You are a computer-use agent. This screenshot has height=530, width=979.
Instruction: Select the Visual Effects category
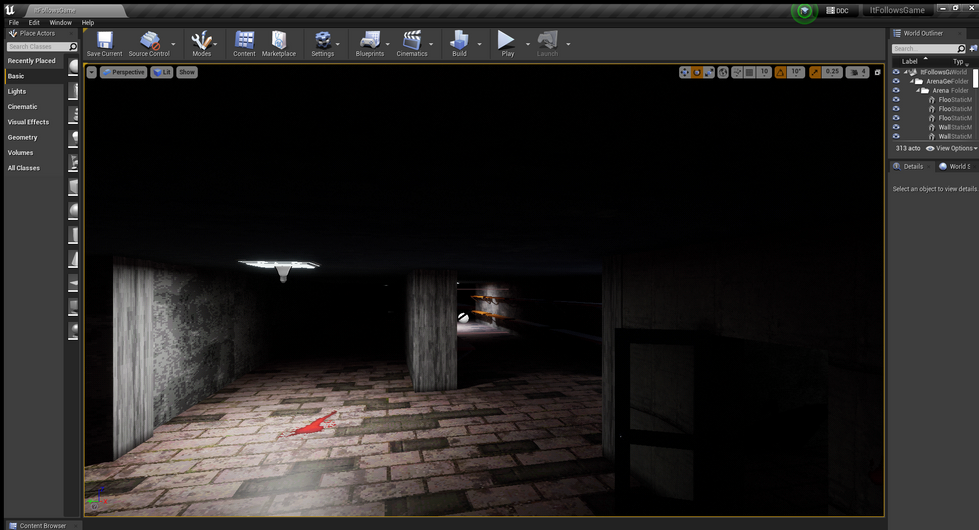pos(28,122)
